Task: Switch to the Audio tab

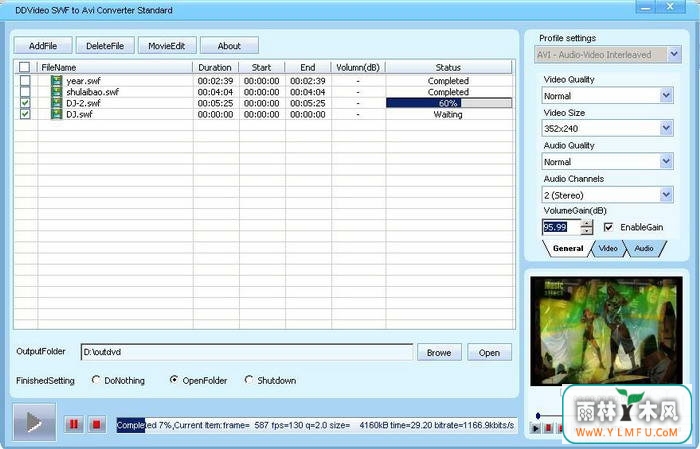Action: click(644, 249)
